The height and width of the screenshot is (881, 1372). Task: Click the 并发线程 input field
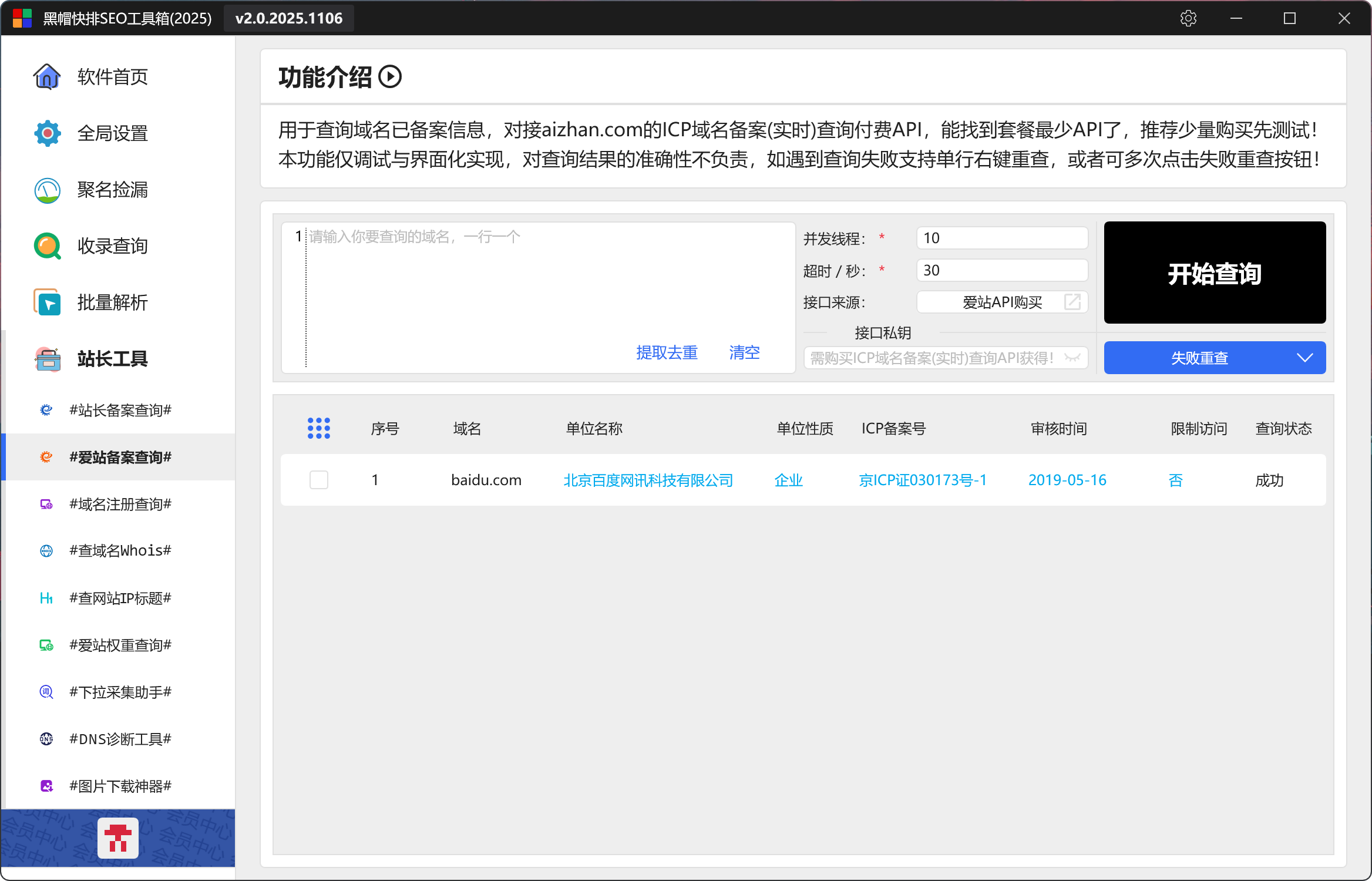(1001, 238)
